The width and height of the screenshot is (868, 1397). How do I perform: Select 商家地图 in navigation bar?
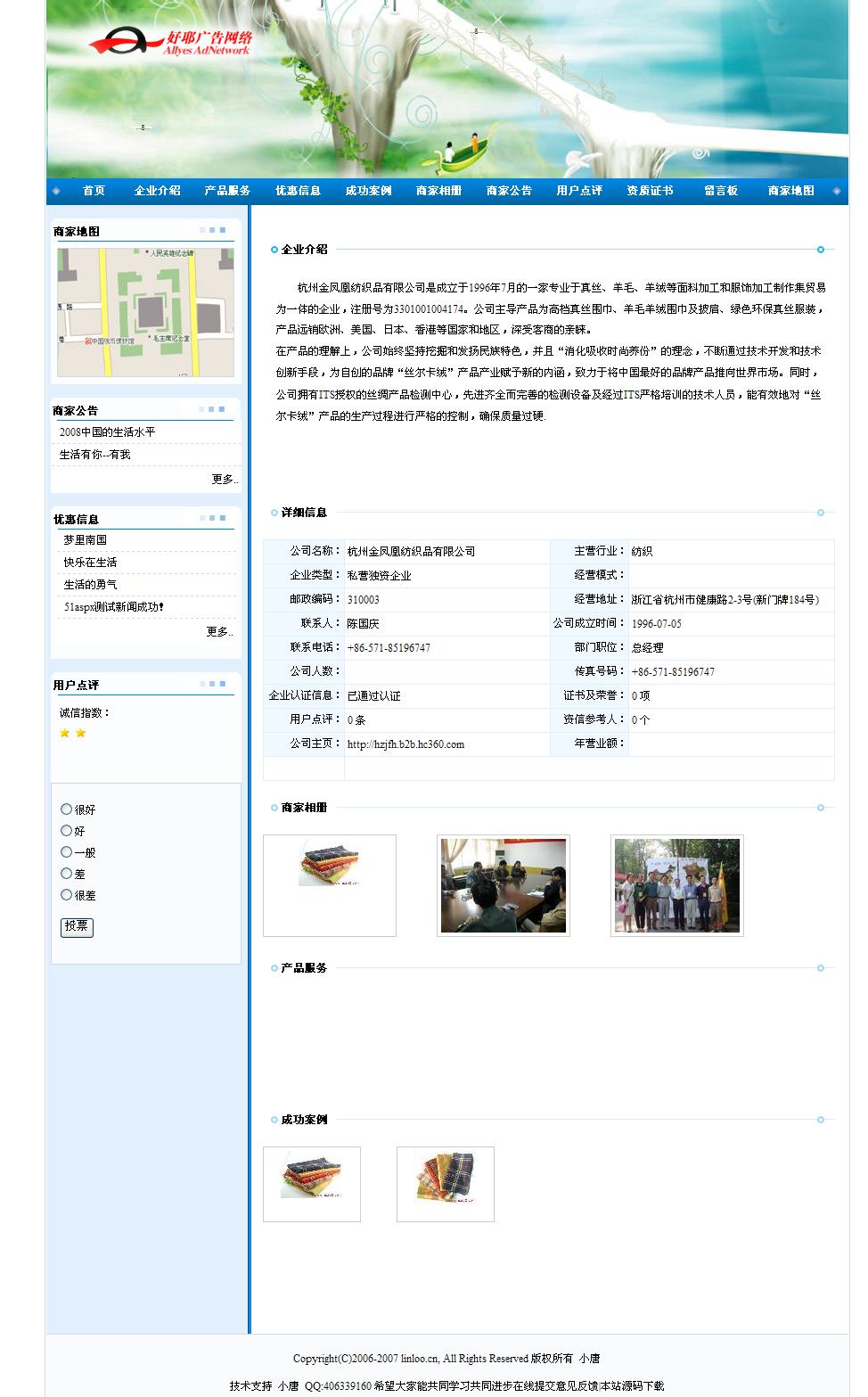[x=790, y=191]
